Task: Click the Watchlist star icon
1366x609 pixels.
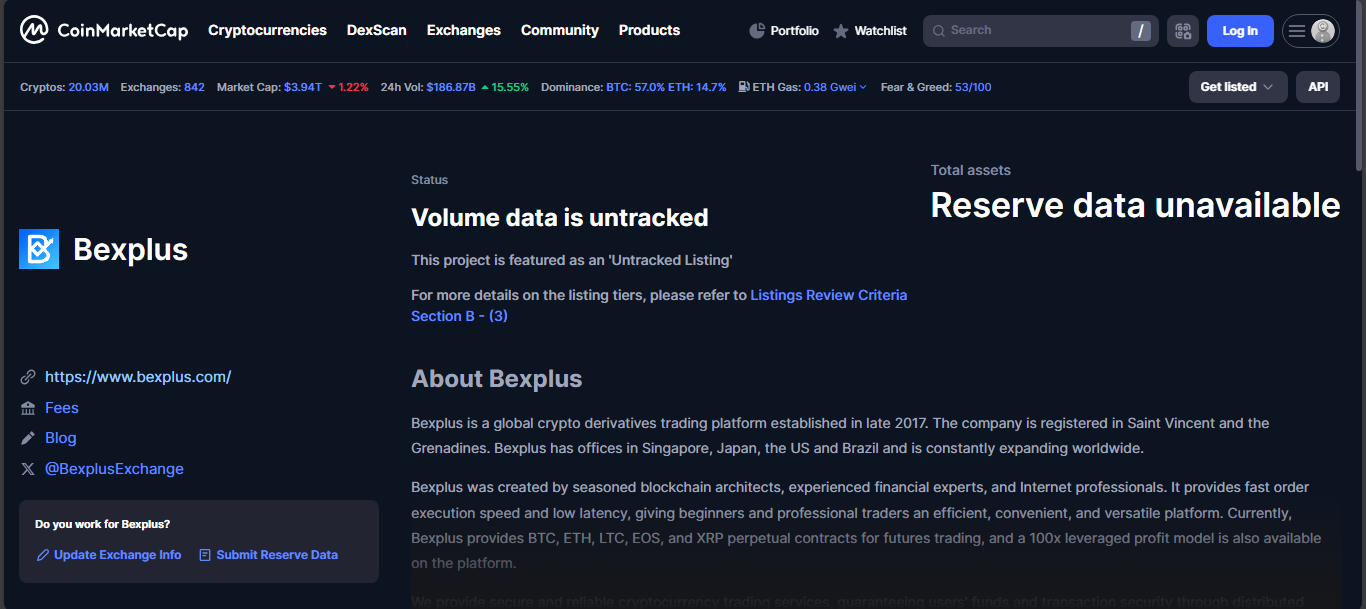Action: (841, 31)
